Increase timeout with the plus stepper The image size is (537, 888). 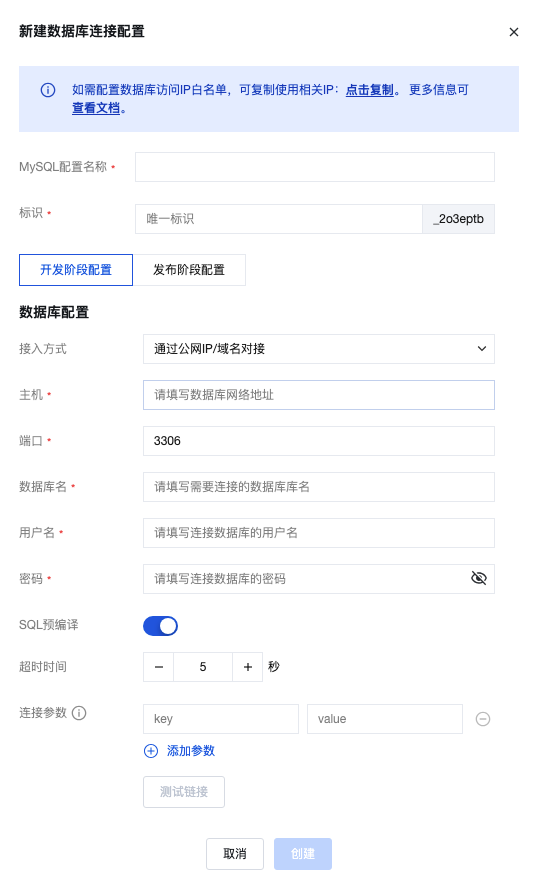coord(248,667)
